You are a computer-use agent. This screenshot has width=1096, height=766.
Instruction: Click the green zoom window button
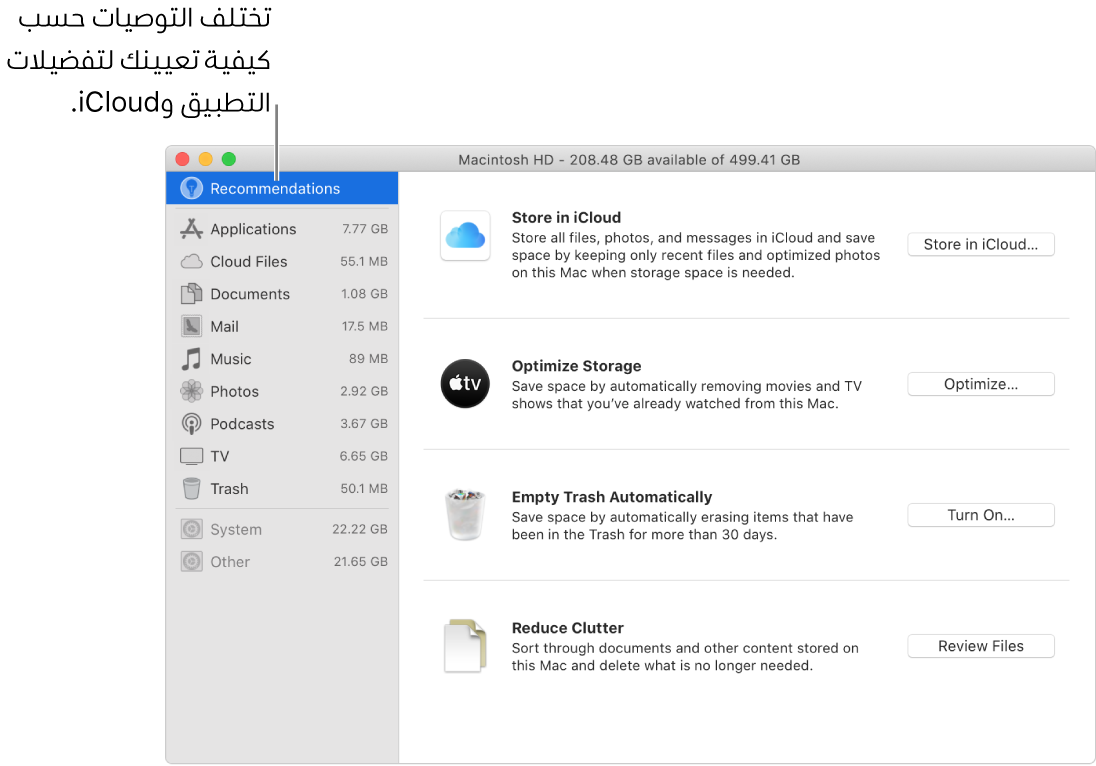pyautogui.click(x=229, y=159)
